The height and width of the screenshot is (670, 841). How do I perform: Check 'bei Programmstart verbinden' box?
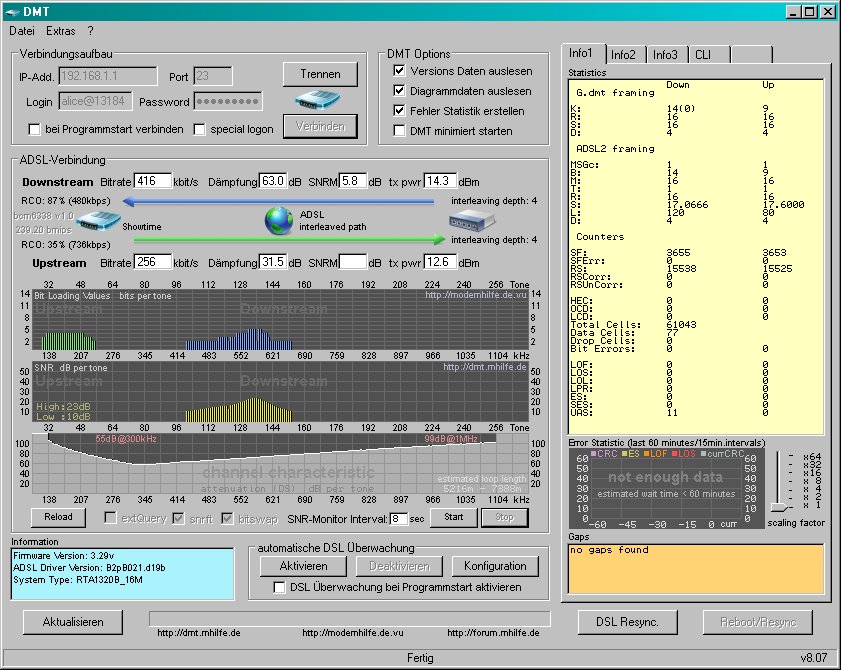click(35, 129)
